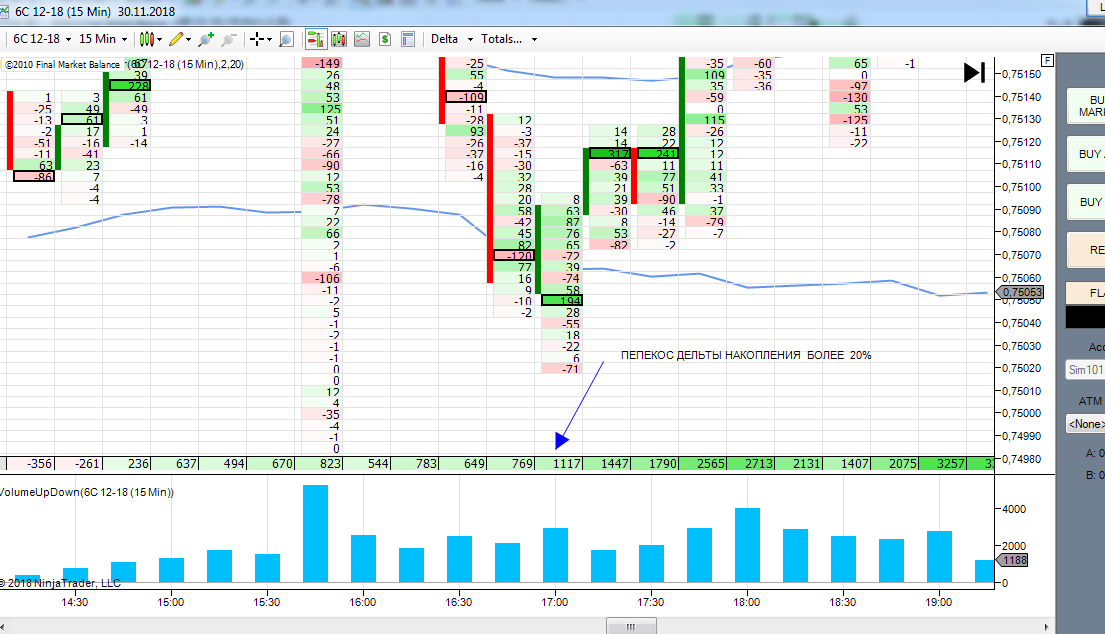This screenshot has width=1105, height=634.
Task: Click cumulative delta cell 1117
Action: [559, 464]
